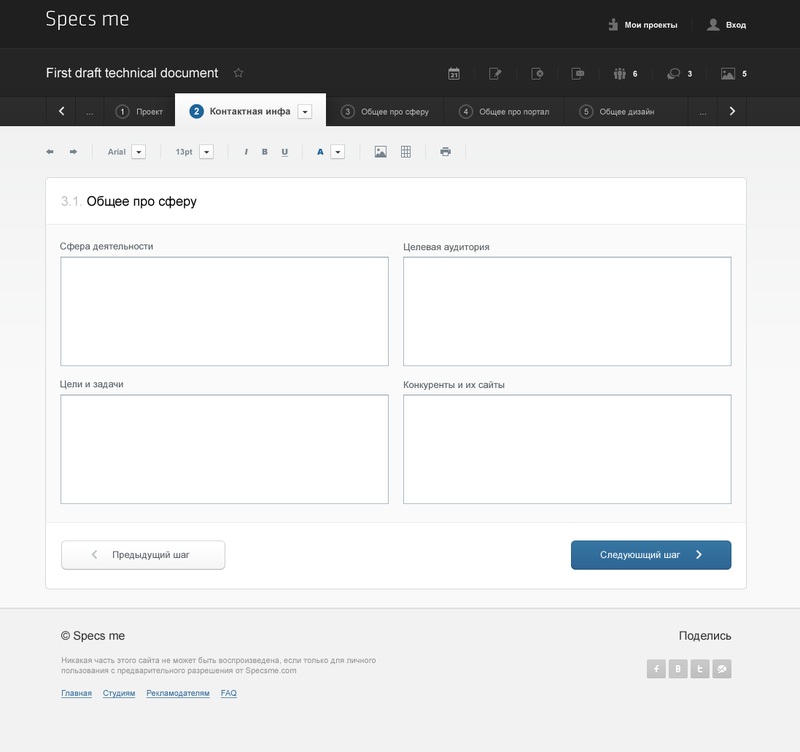Viewport: 800px width, 752px height.
Task: Click the Сфера деятельности text area
Action: click(224, 311)
